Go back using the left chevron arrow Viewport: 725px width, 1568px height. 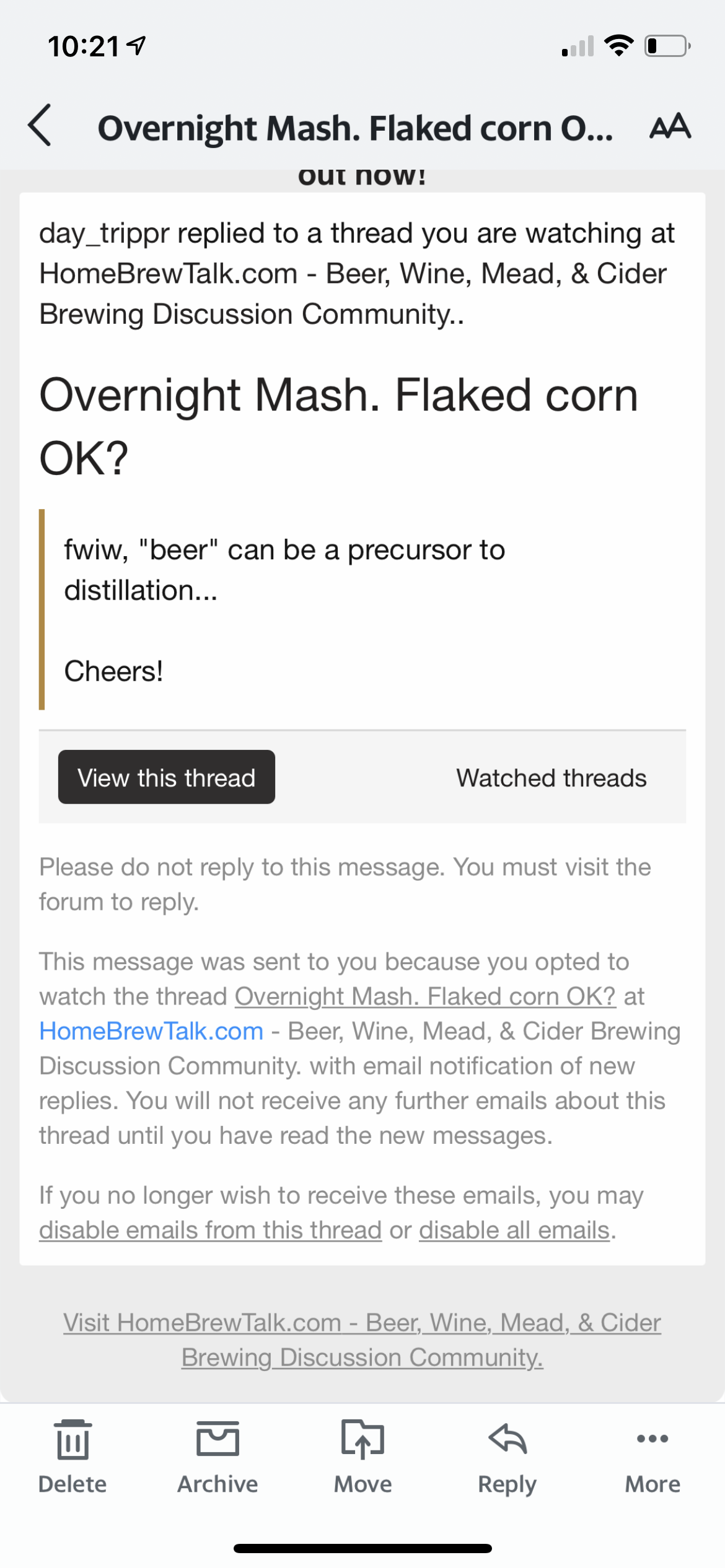tap(40, 125)
